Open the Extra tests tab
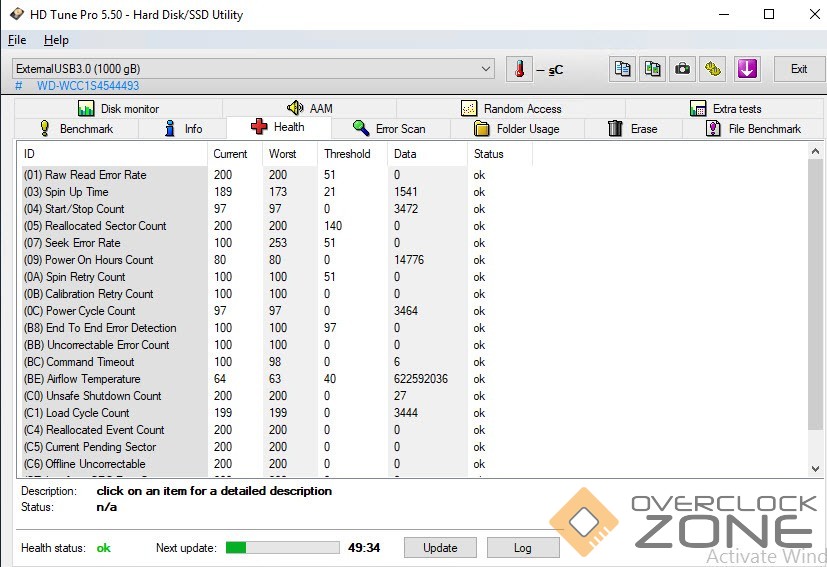This screenshot has height=567, width=827. click(x=725, y=109)
